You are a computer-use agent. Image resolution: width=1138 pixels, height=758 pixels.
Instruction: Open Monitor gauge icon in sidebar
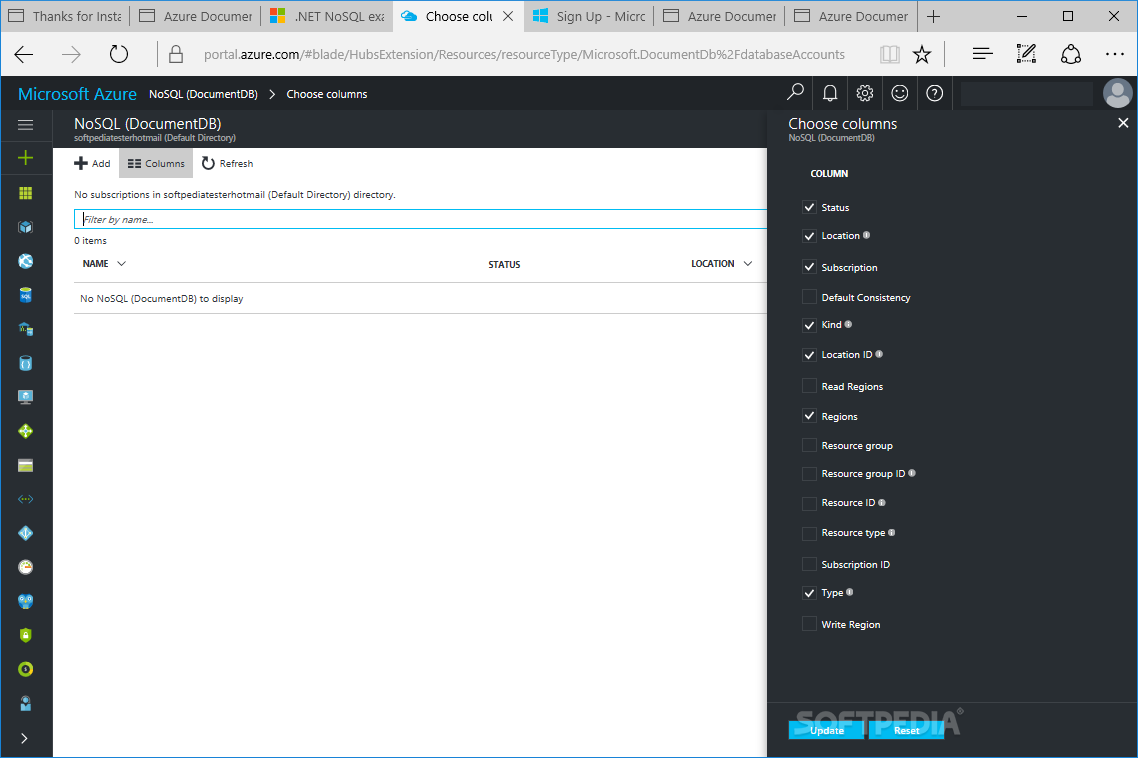tap(25, 567)
